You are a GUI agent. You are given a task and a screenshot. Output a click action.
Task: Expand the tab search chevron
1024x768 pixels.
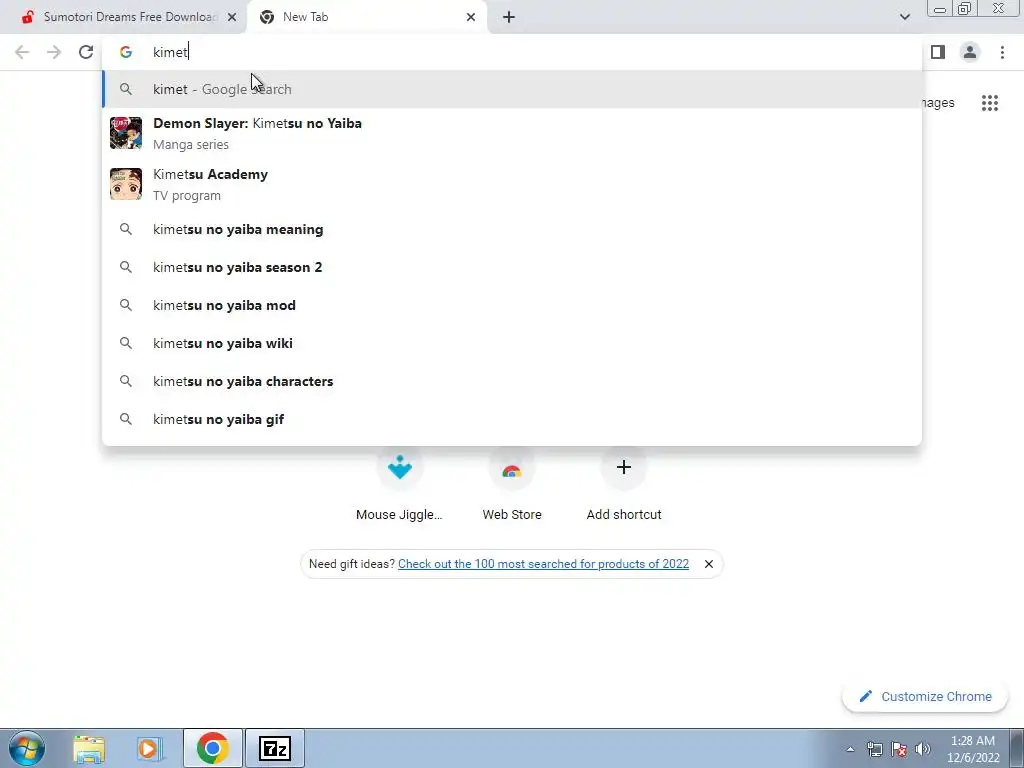pyautogui.click(x=904, y=17)
